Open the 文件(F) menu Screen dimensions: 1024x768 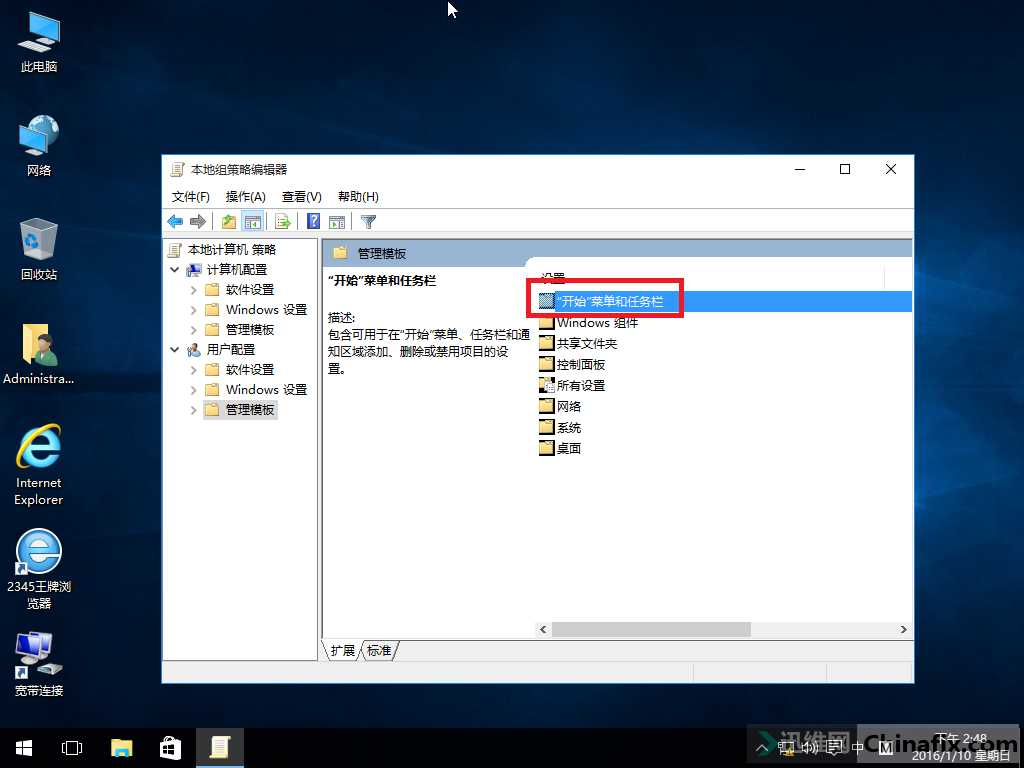tap(191, 197)
